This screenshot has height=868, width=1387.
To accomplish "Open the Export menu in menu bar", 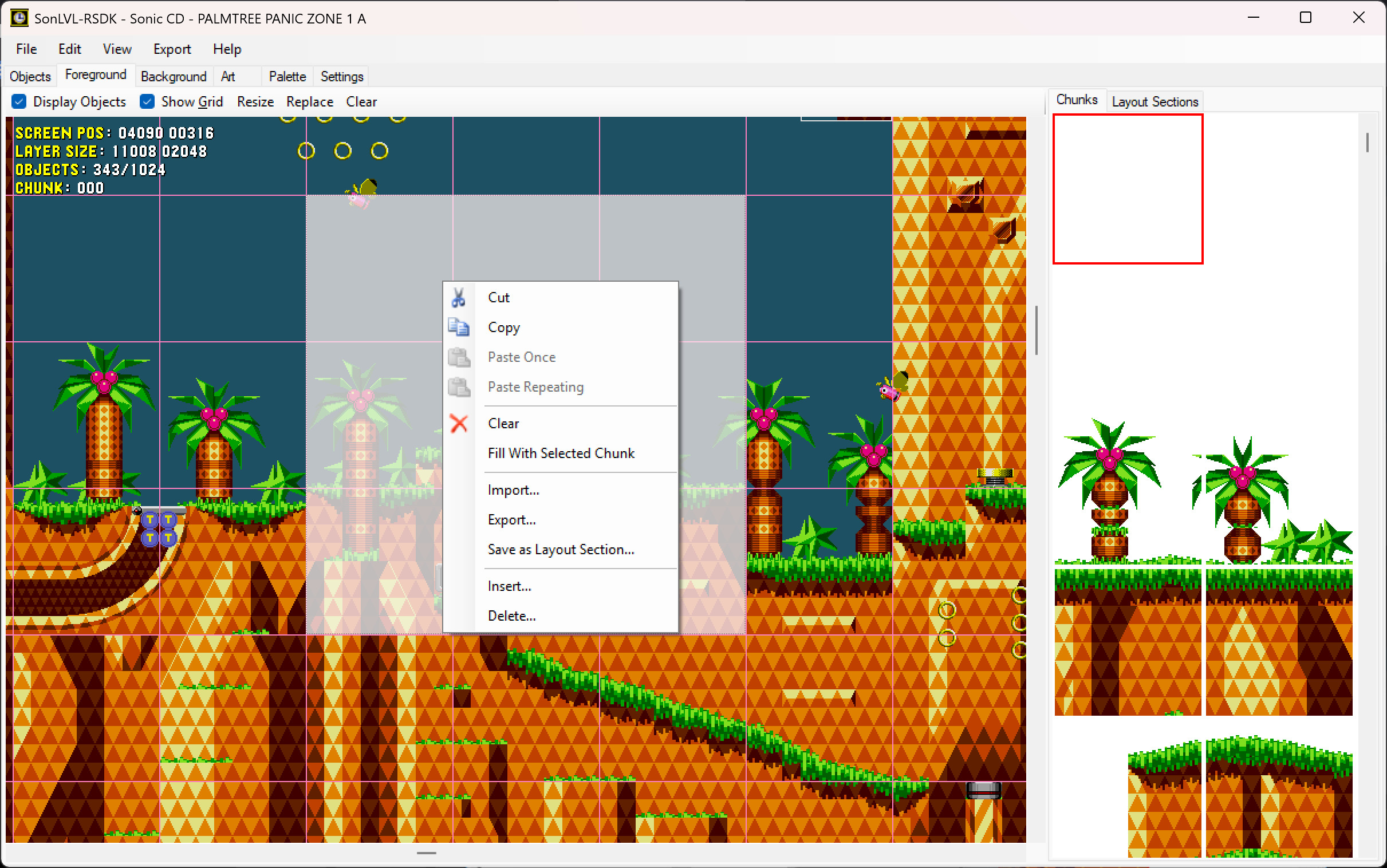I will coord(172,49).
